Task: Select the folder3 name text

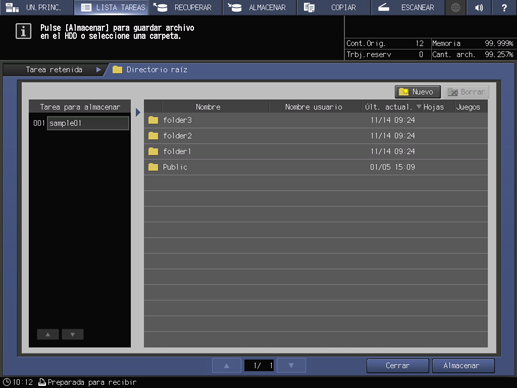Action: (x=177, y=120)
